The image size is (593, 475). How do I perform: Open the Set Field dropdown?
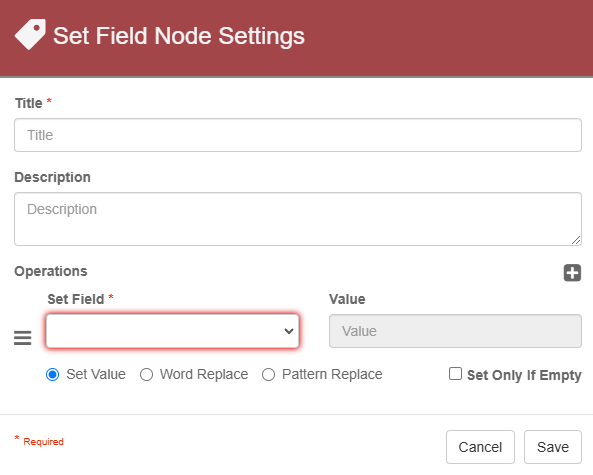172,331
